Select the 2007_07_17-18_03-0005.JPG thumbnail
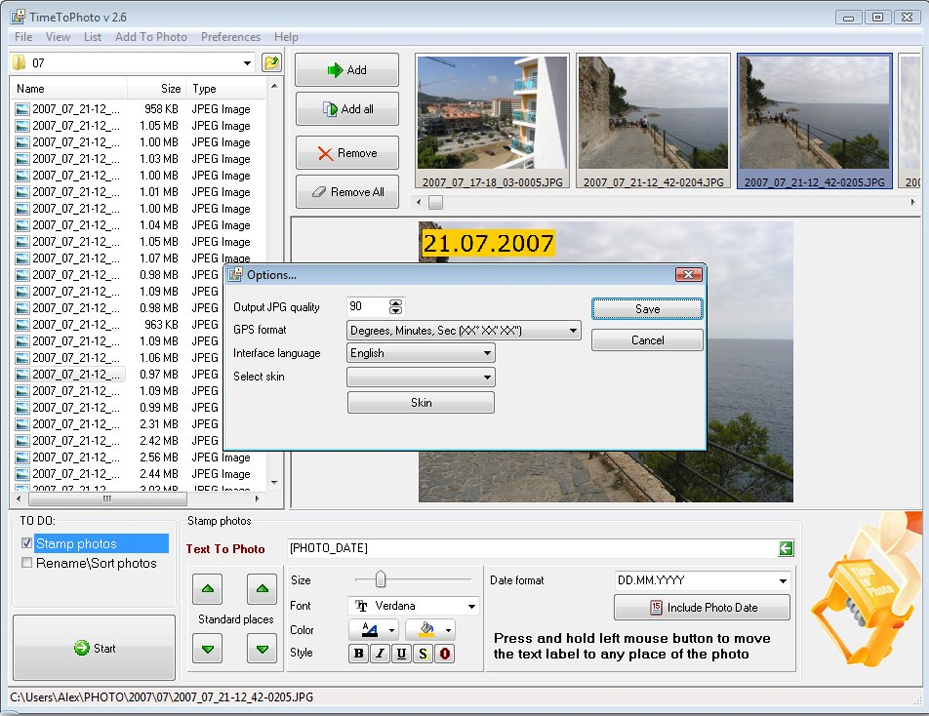Image resolution: width=929 pixels, height=716 pixels. 492,122
